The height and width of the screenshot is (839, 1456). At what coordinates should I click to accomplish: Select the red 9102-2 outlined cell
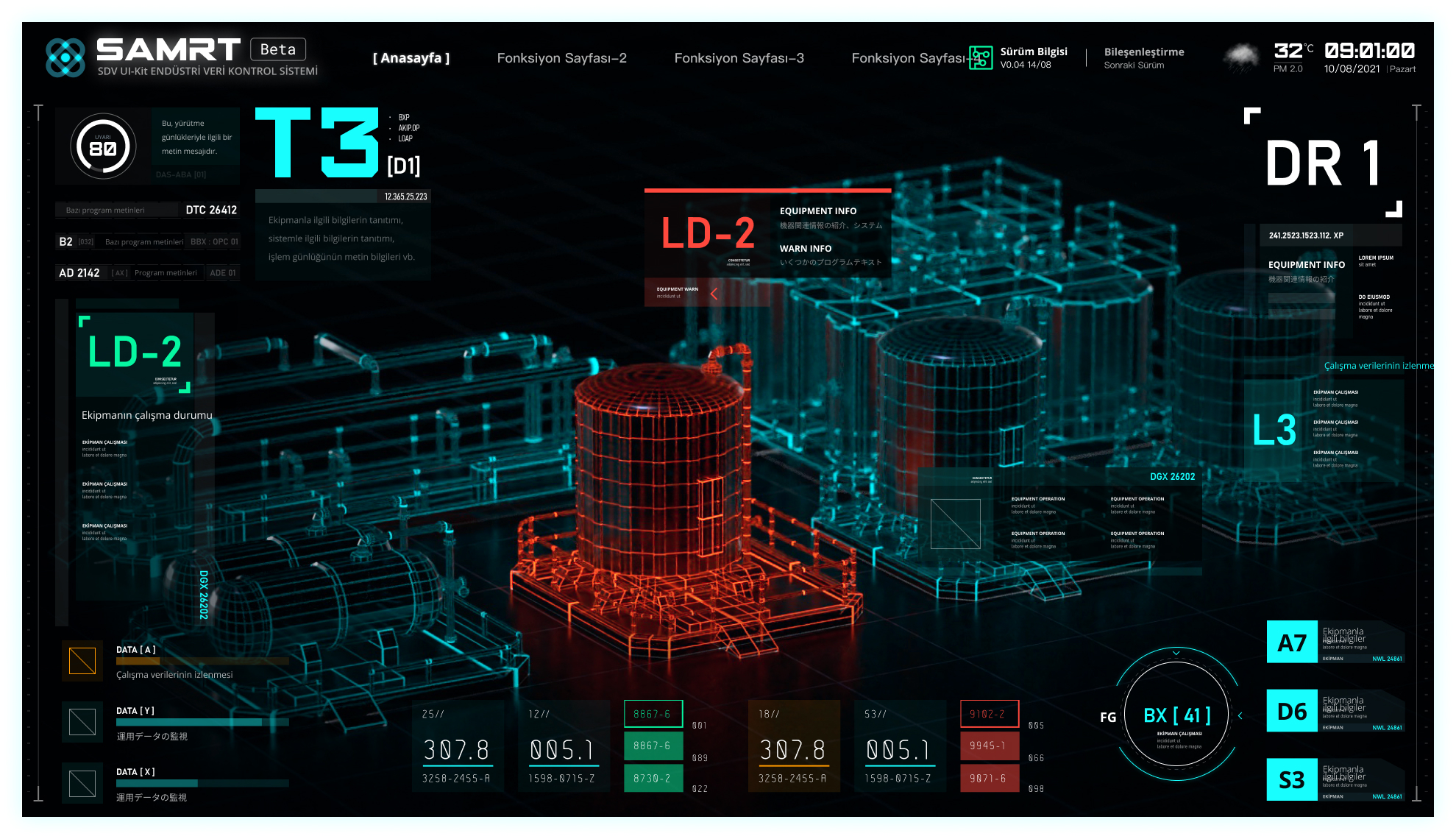[x=989, y=714]
